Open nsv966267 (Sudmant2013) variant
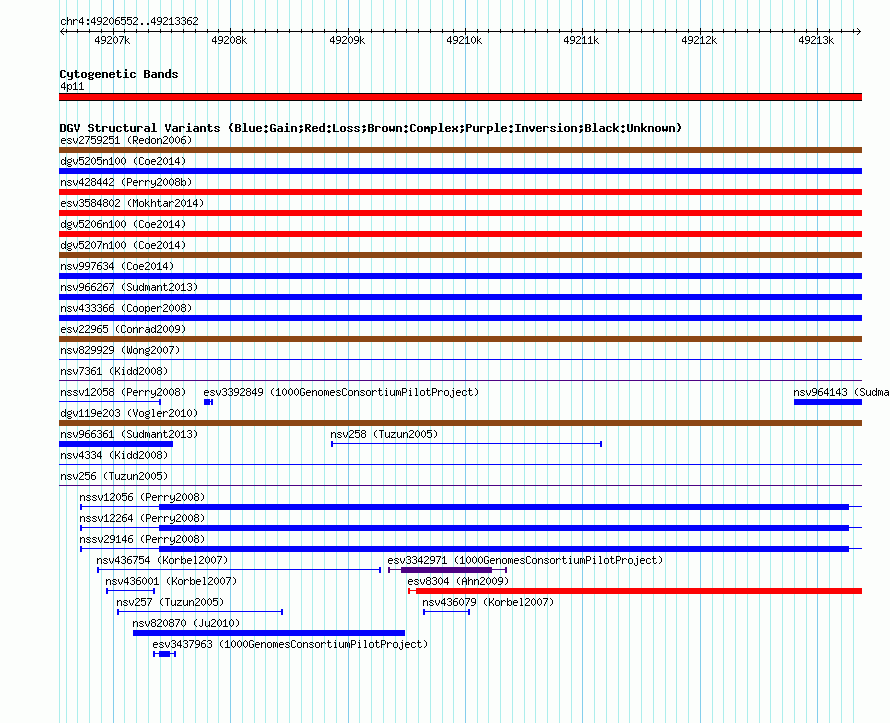The image size is (890, 723). click(129, 287)
